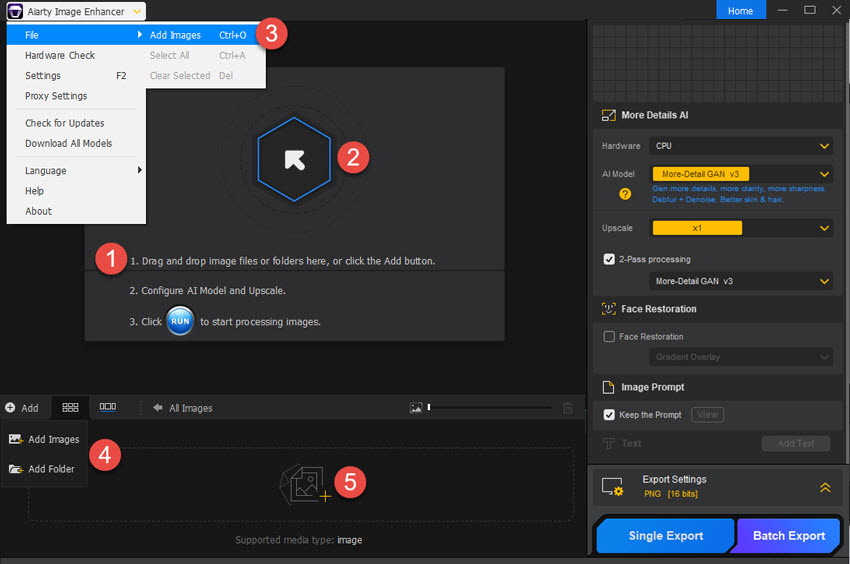Enable the Face Restoration checkbox
The width and height of the screenshot is (850, 564).
(x=609, y=337)
